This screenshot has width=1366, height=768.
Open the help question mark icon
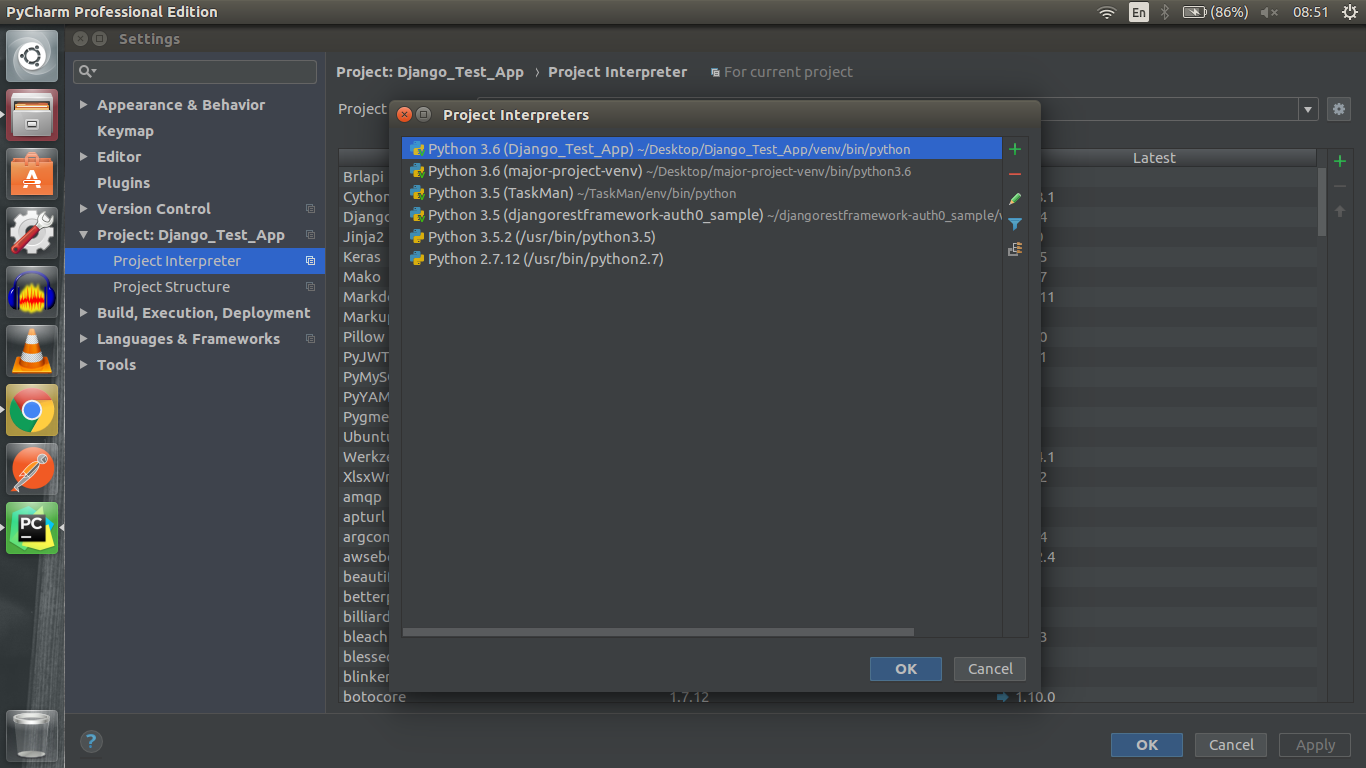point(91,741)
